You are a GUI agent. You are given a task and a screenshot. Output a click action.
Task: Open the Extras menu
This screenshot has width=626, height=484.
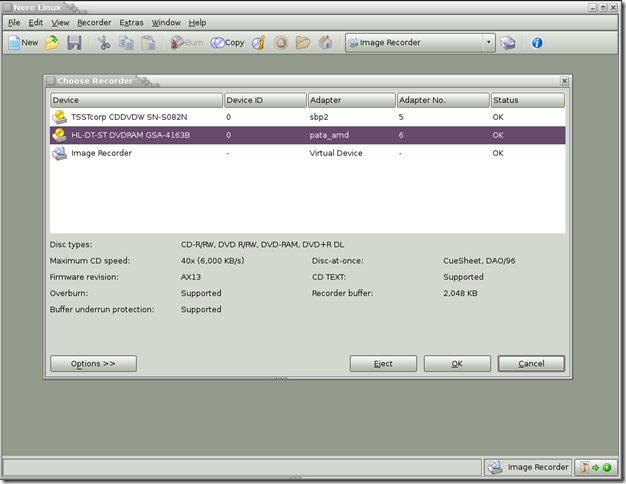131,22
